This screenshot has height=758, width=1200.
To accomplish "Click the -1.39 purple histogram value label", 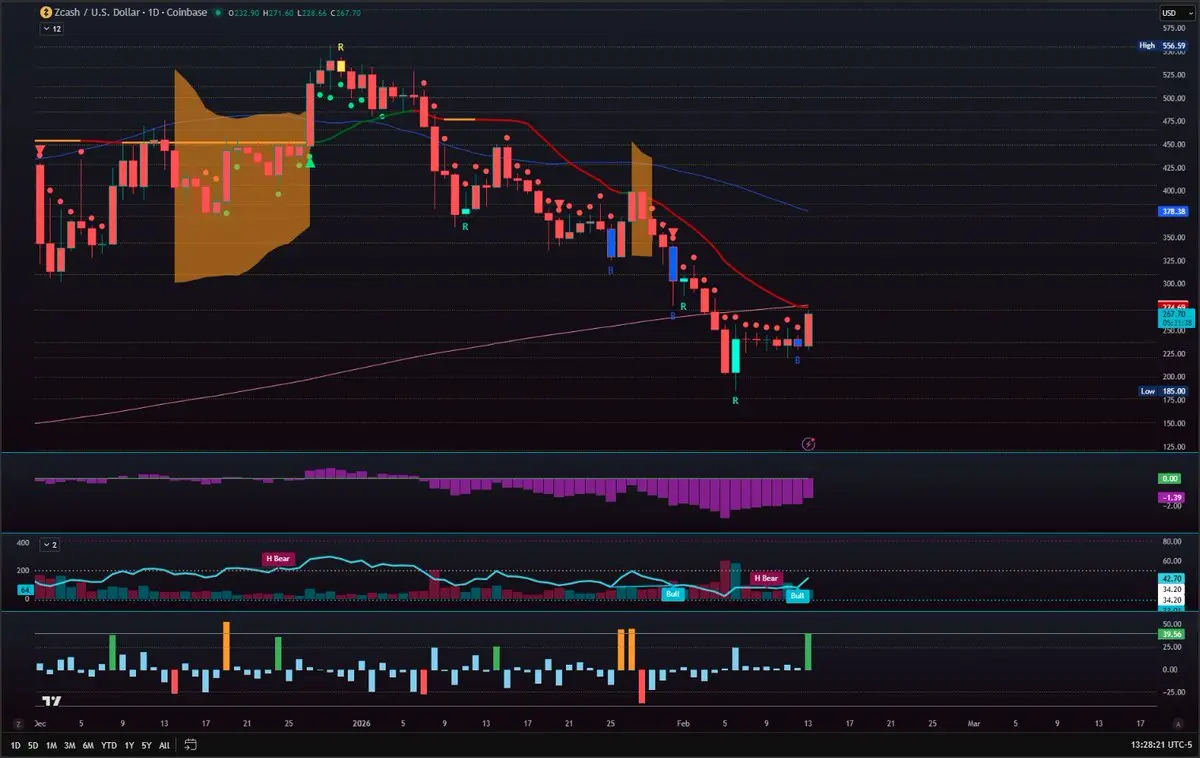I will [1173, 497].
